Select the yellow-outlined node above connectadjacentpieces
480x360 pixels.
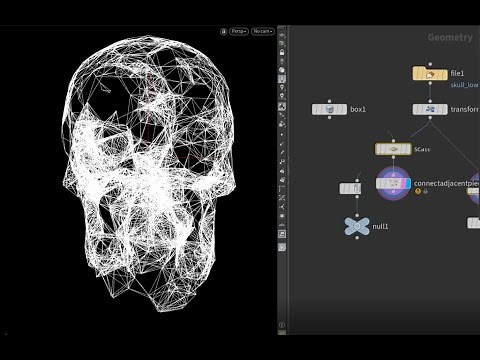point(393,149)
